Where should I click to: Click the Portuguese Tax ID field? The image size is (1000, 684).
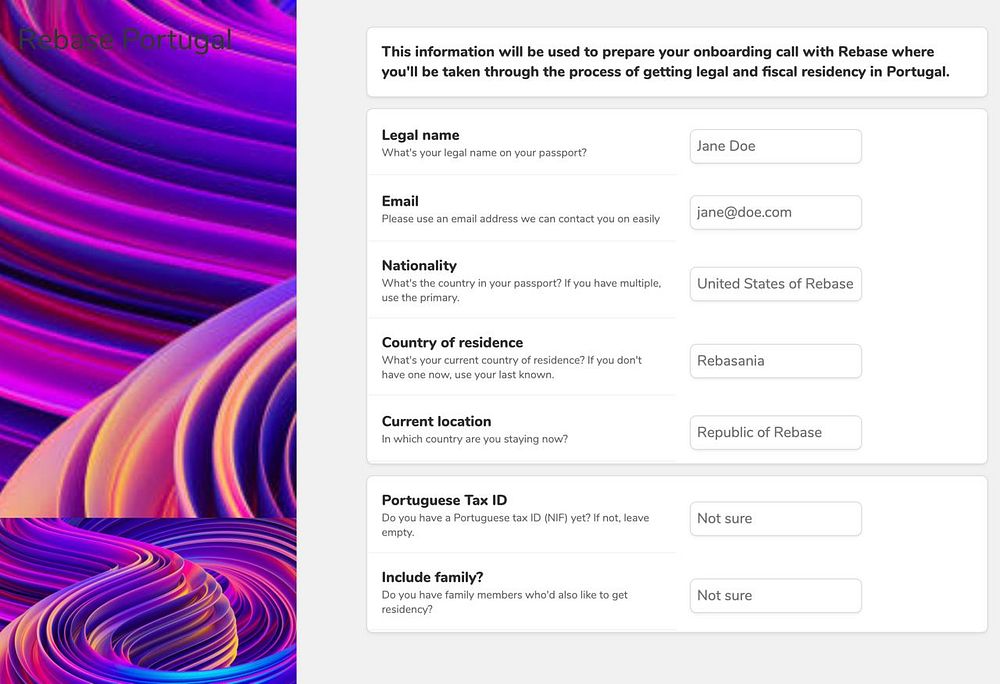[x=776, y=518]
